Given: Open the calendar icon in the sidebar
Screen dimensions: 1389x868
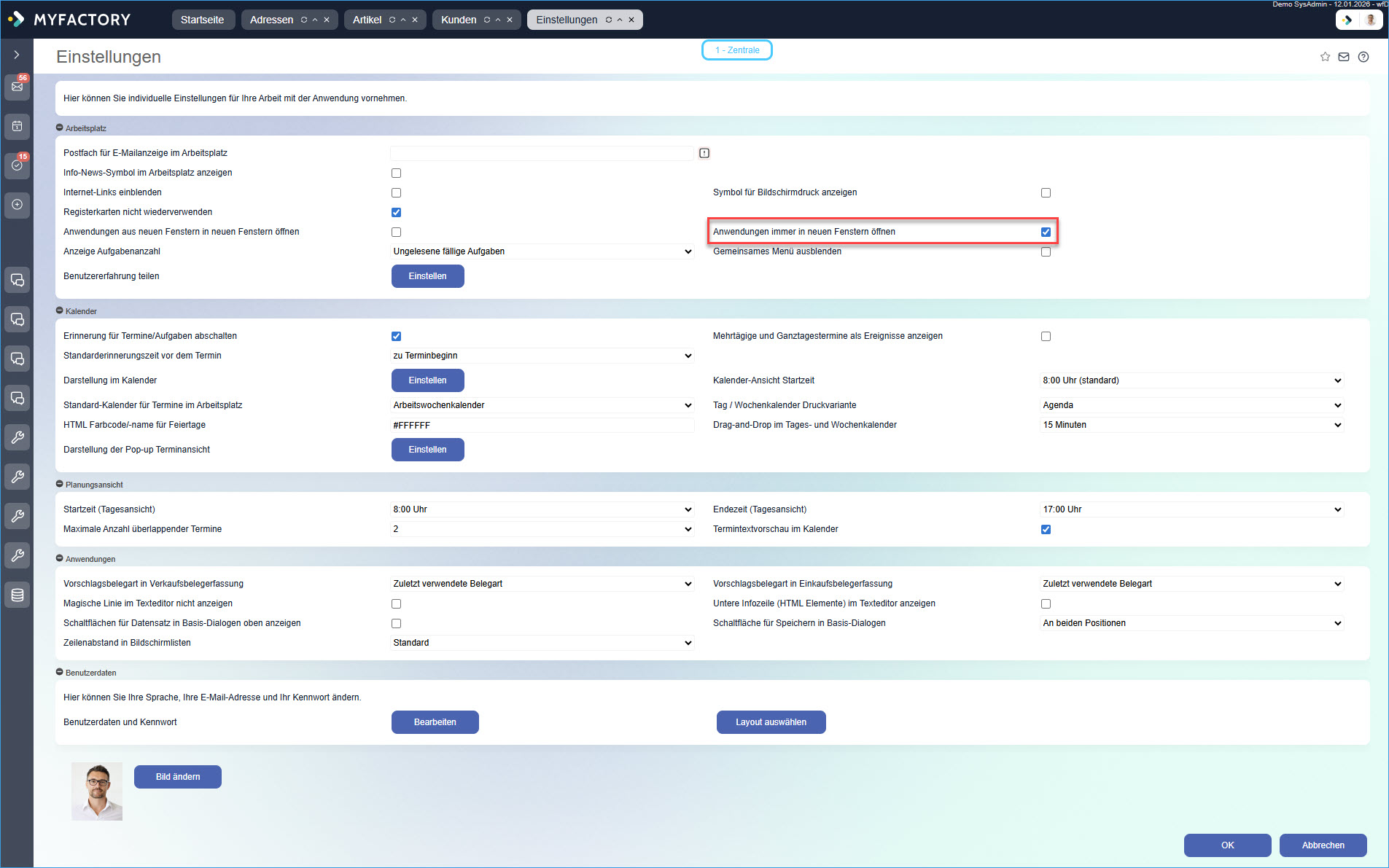Looking at the screenshot, I should point(17,126).
